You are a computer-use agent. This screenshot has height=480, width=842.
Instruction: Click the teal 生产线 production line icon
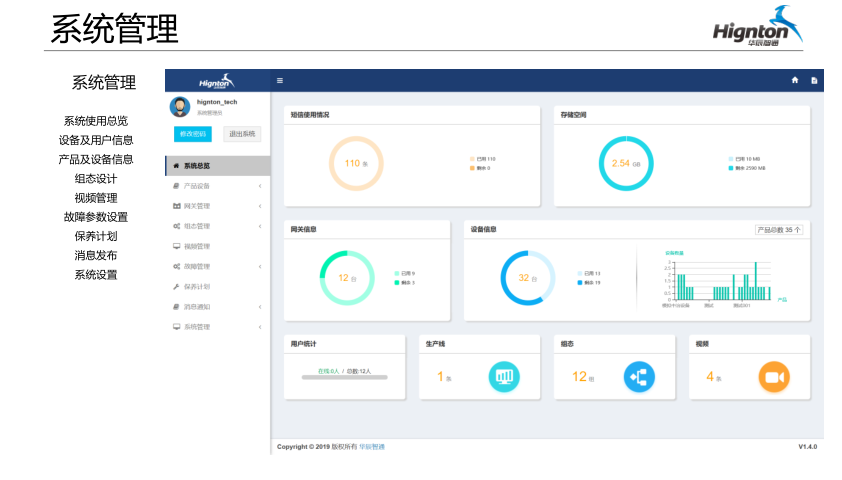pos(504,377)
